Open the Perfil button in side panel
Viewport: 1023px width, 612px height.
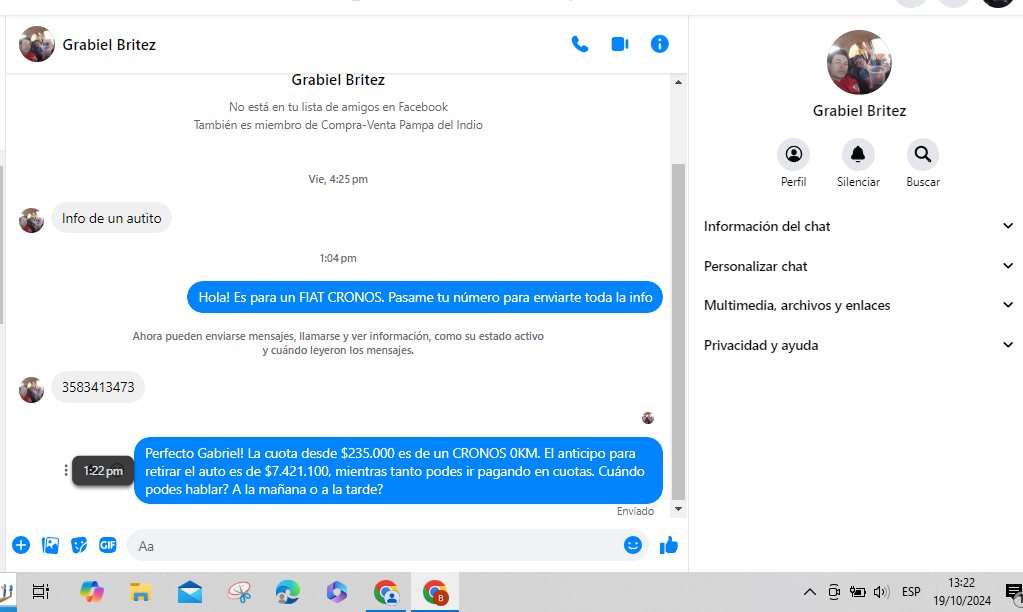(x=793, y=155)
